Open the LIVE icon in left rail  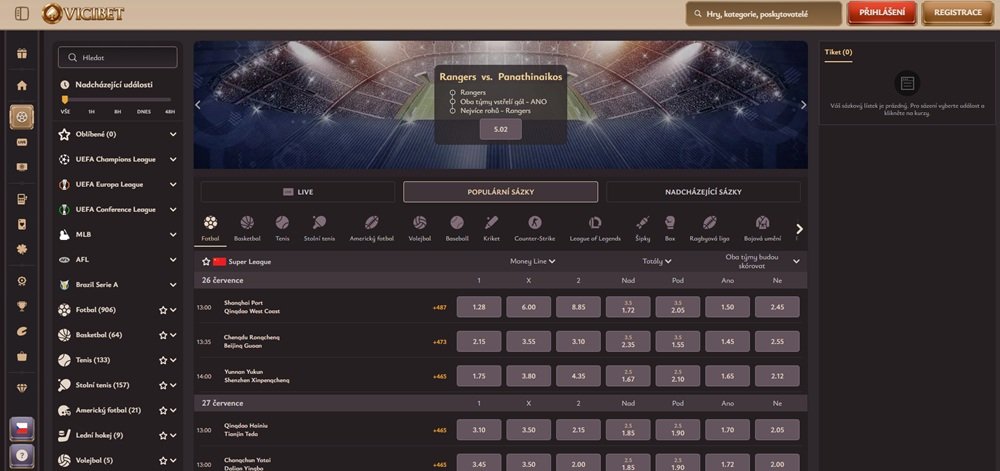pos(22,142)
